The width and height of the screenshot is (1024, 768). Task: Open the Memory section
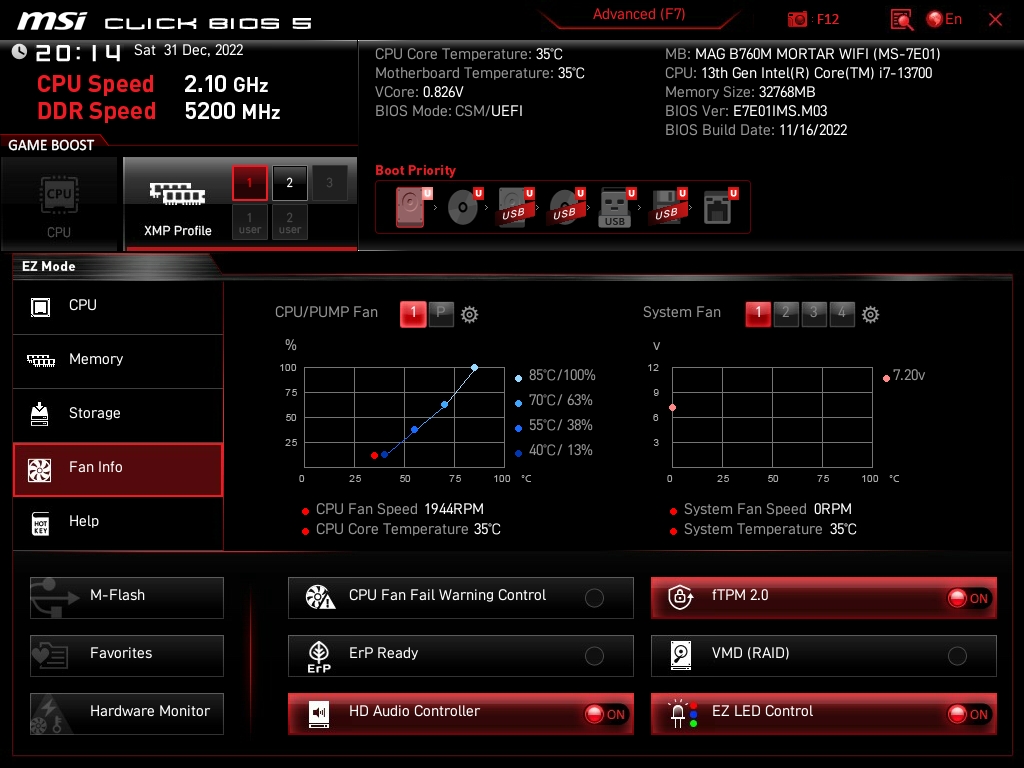pos(118,360)
